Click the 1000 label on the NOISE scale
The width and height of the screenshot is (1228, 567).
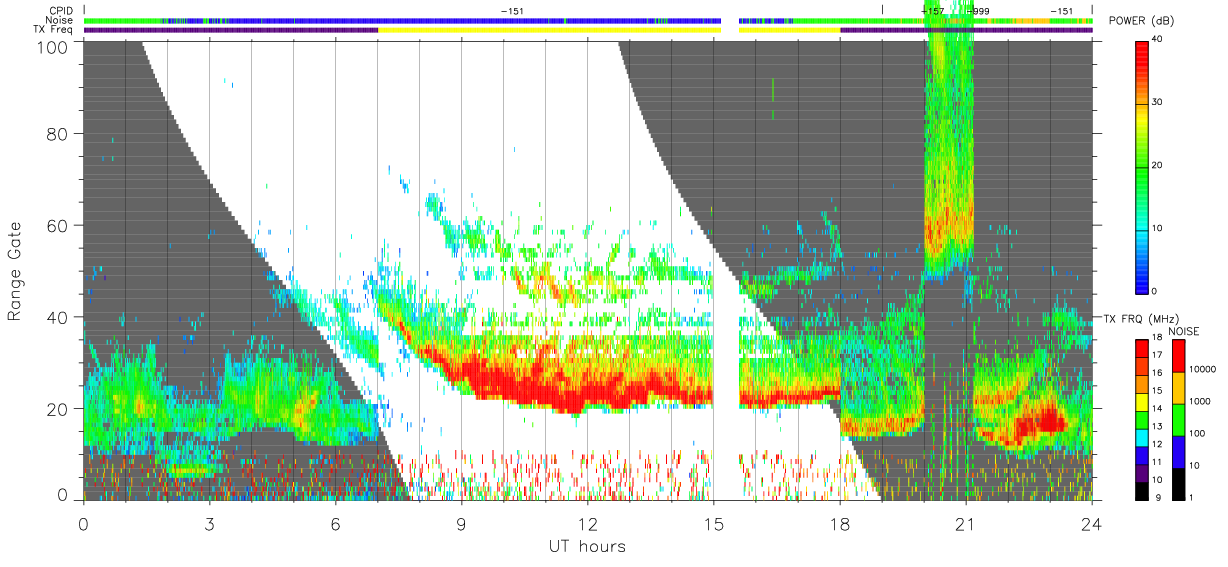[1201, 401]
